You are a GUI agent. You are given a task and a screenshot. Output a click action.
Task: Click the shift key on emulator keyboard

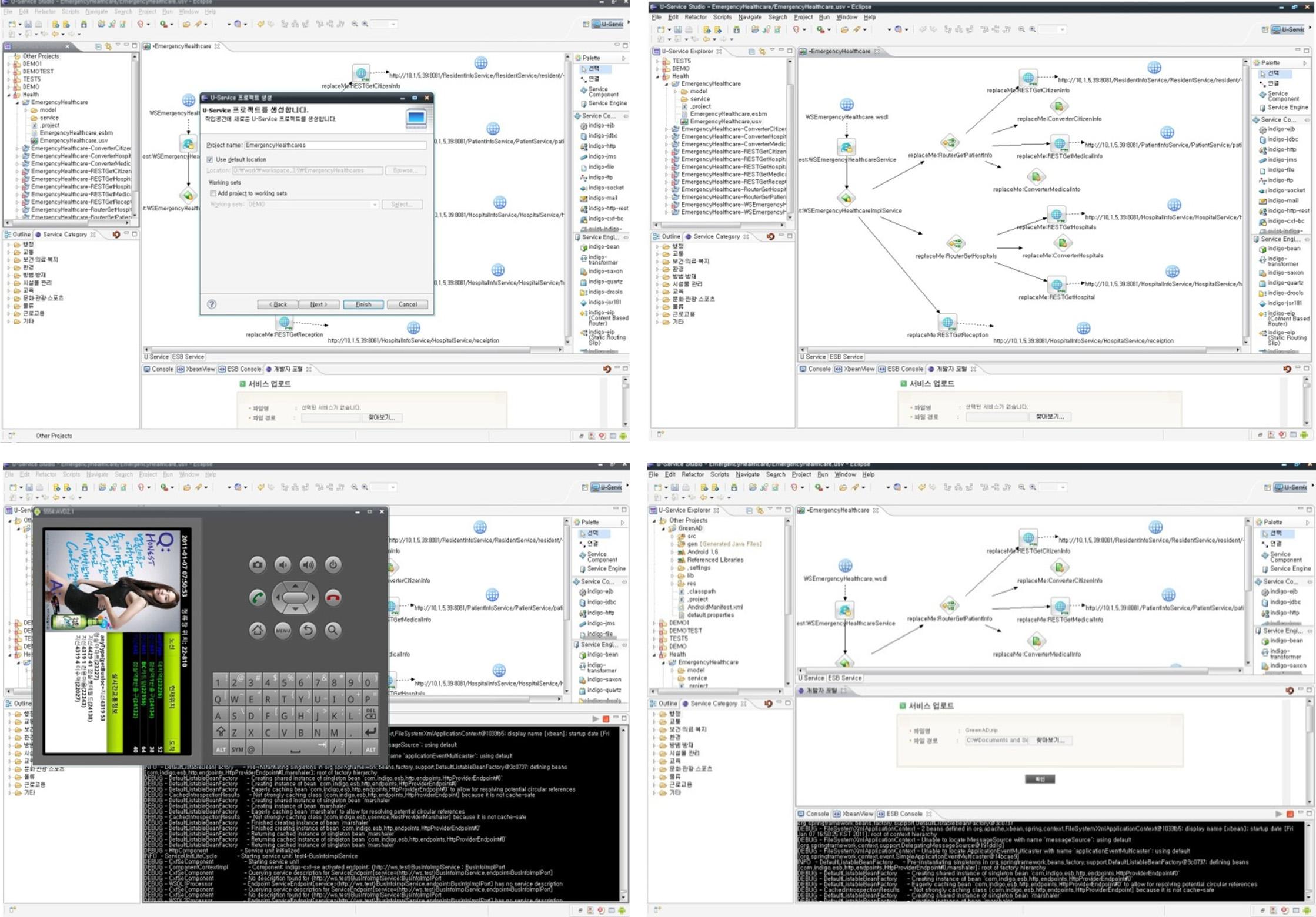point(221,732)
